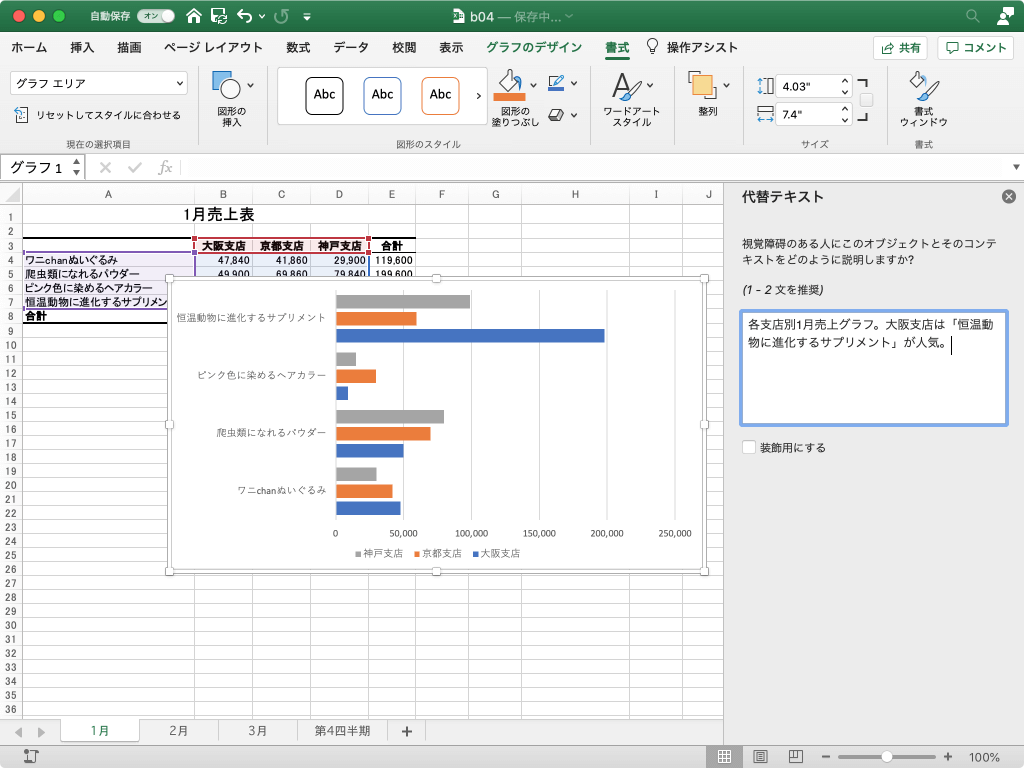Open the Shape Outline dropdown arrow

point(574,83)
